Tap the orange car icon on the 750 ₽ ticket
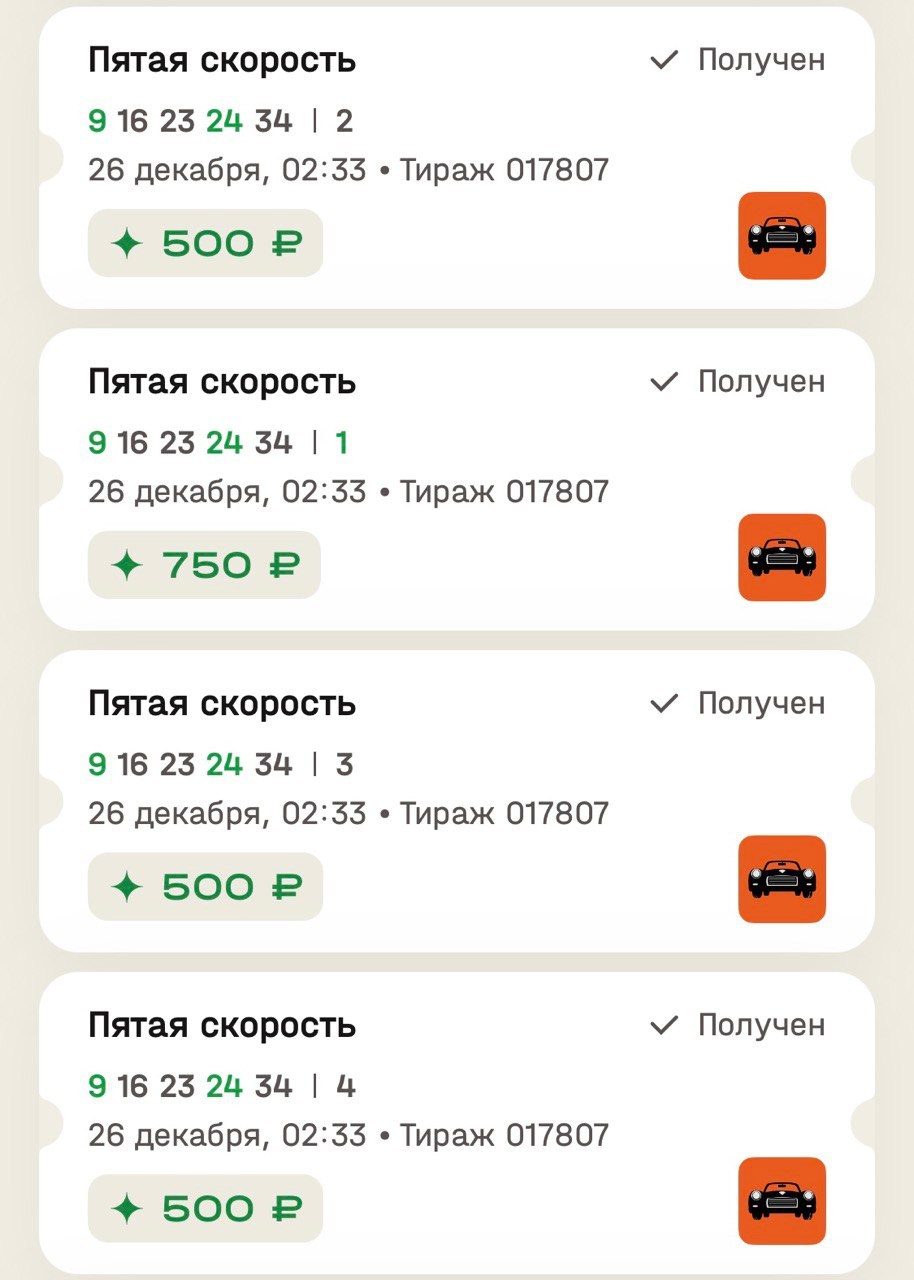914x1280 pixels. click(782, 558)
